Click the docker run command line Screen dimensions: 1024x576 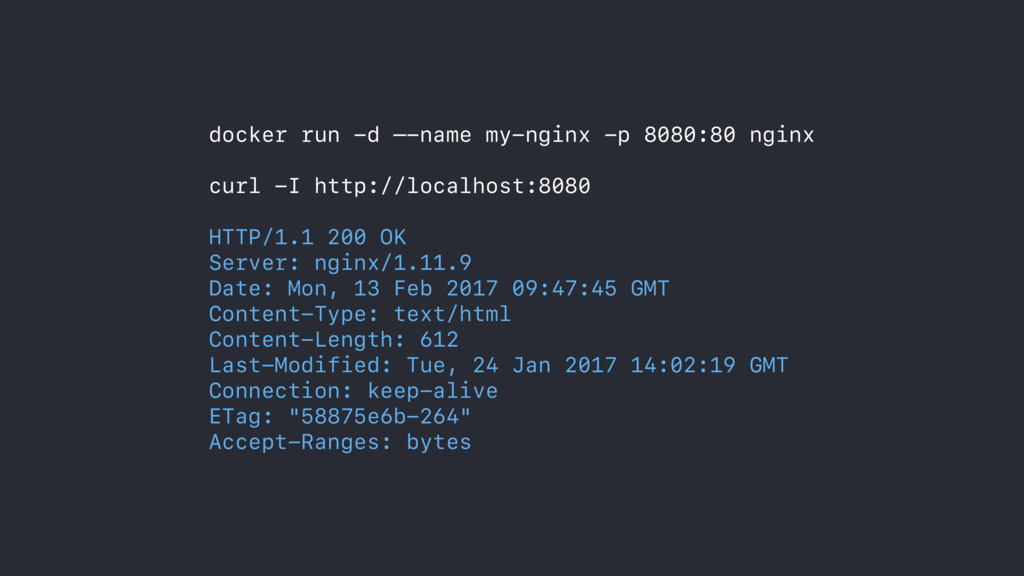coord(511,135)
